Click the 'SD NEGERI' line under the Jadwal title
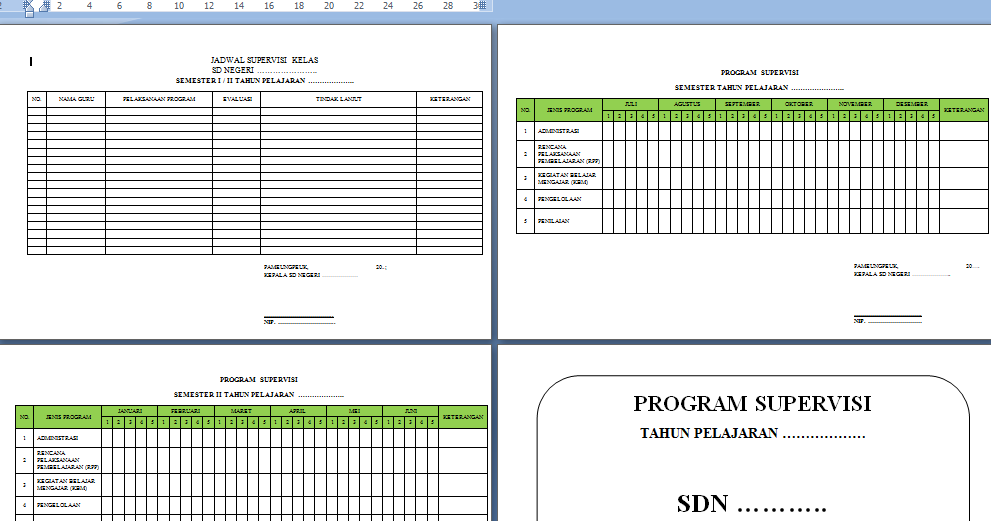991x521 pixels. pyautogui.click(x=264, y=70)
